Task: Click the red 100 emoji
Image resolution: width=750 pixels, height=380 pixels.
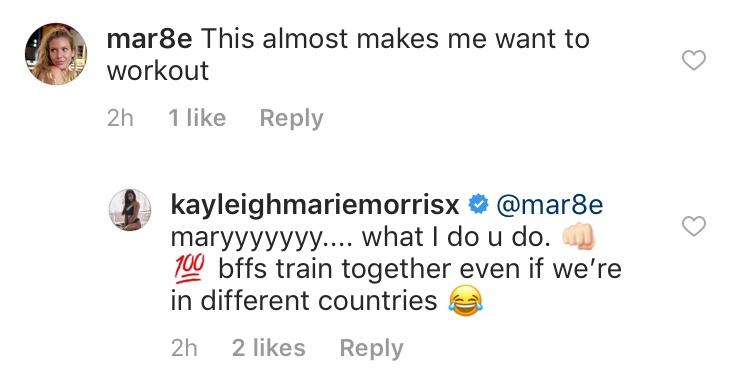Action: coord(189,268)
